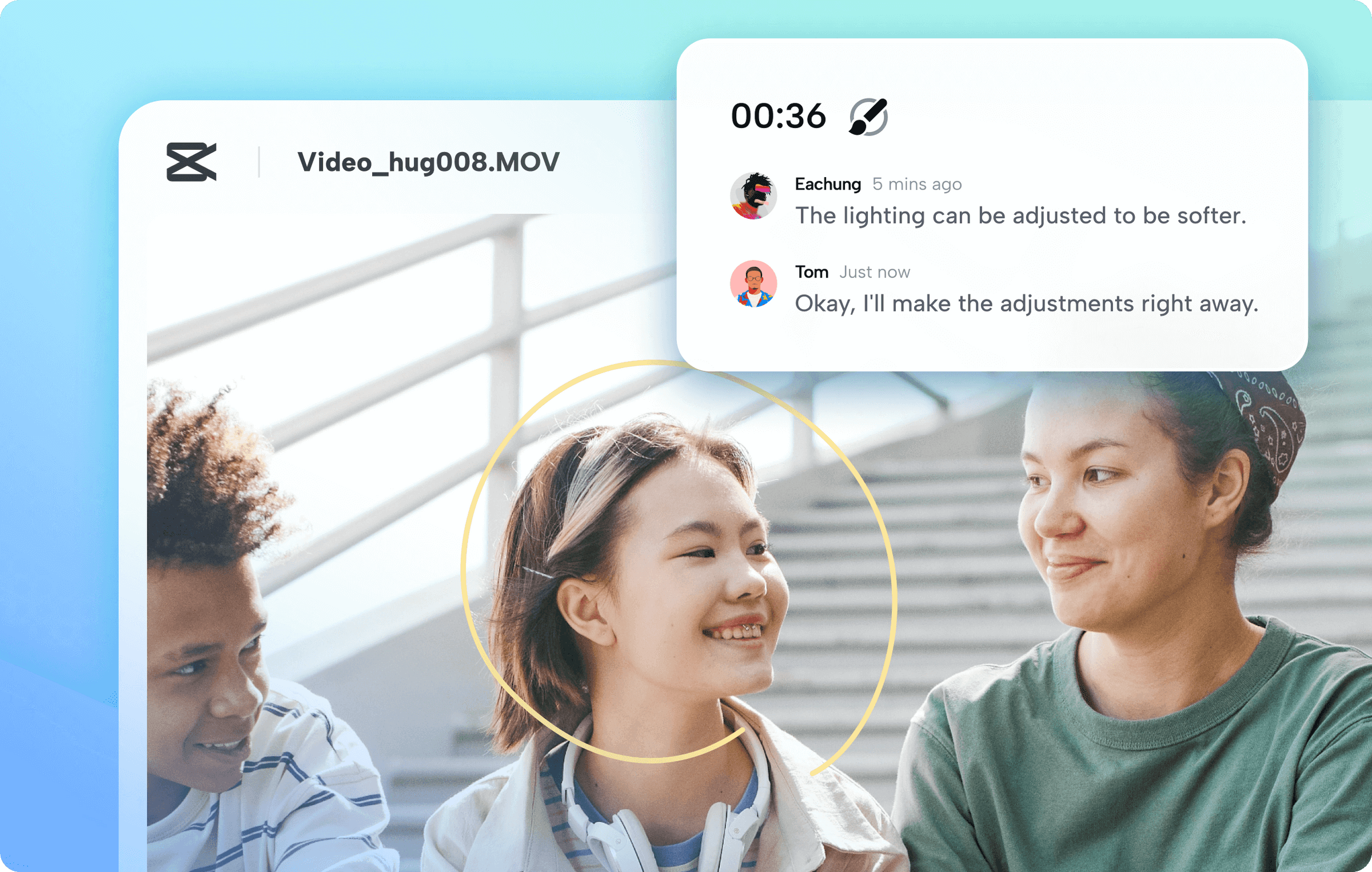Click the Tom commenter name
Image resolution: width=1372 pixels, height=872 pixels.
[812, 272]
